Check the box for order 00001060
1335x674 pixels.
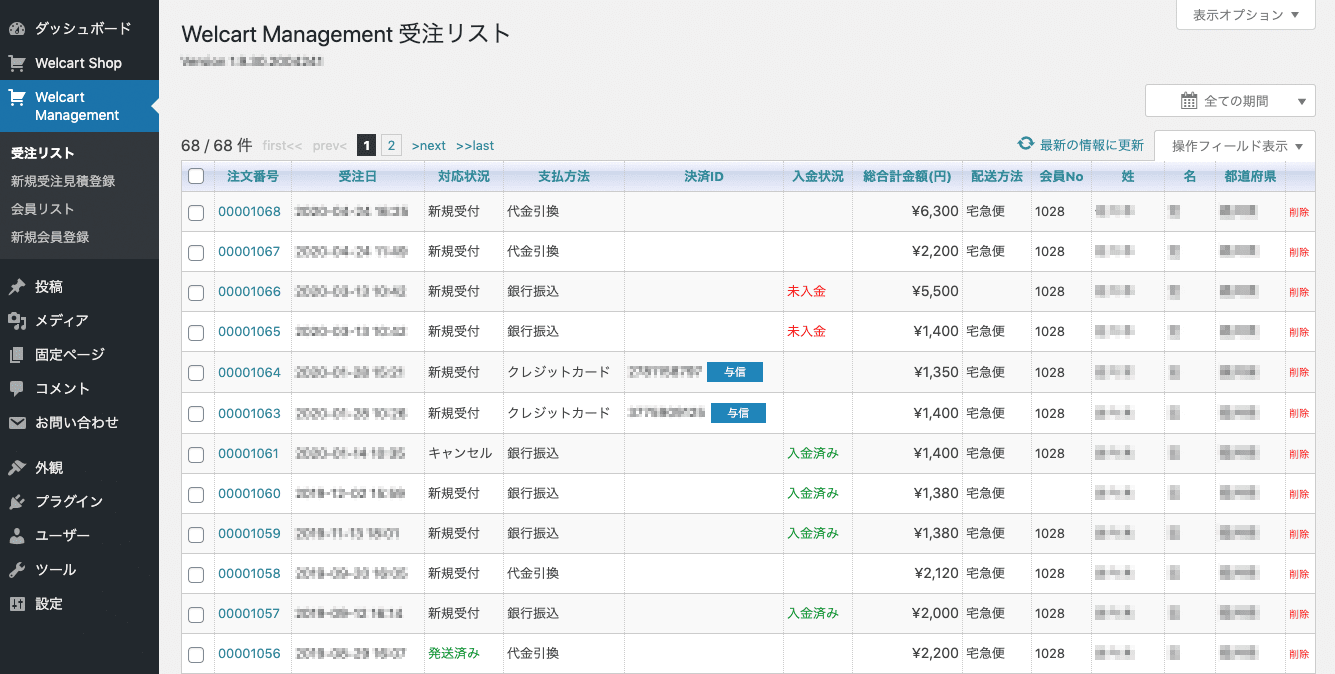pos(196,494)
